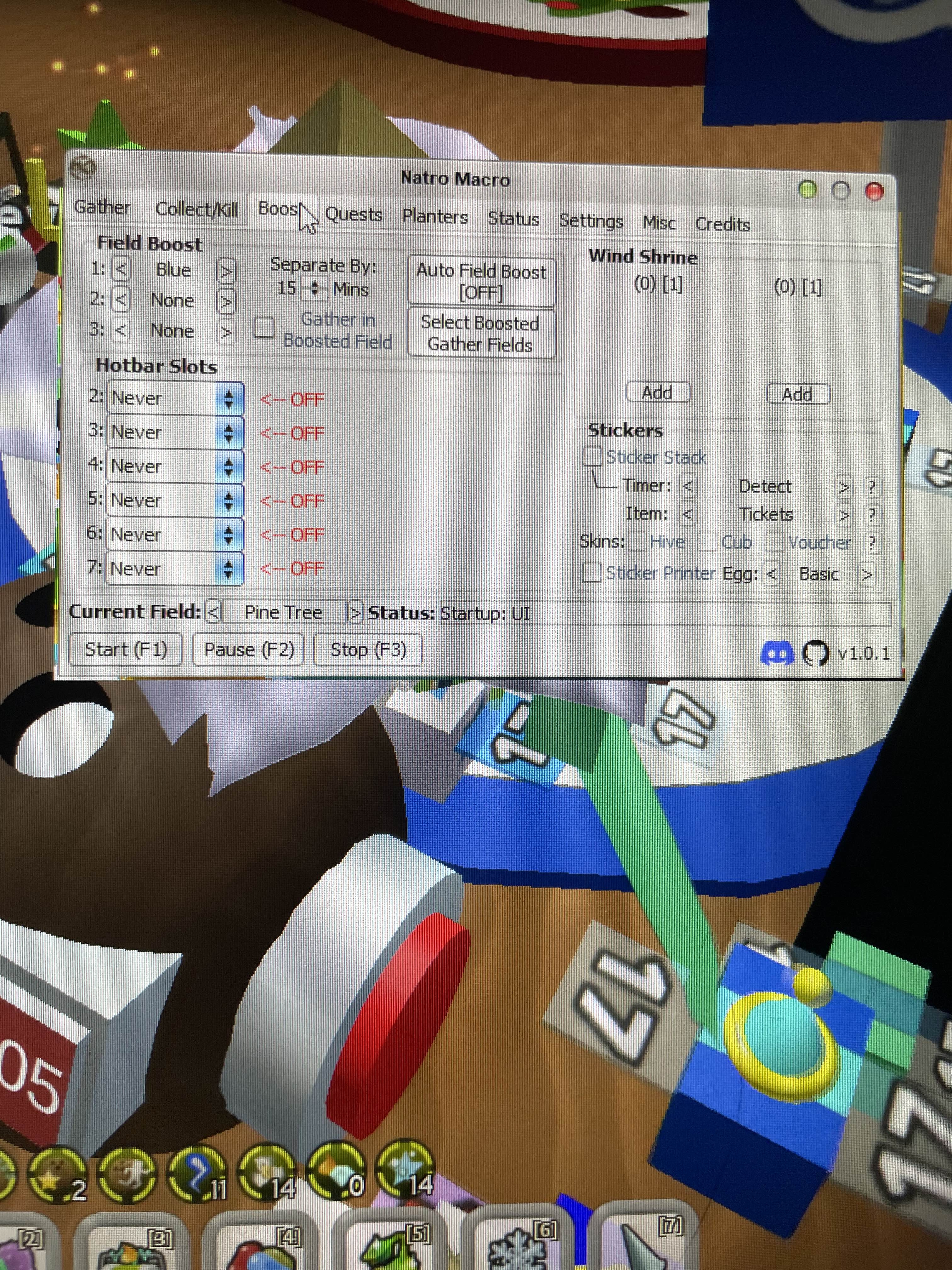The height and width of the screenshot is (1270, 952).
Task: Switch to the Planters tab
Action: [x=434, y=217]
